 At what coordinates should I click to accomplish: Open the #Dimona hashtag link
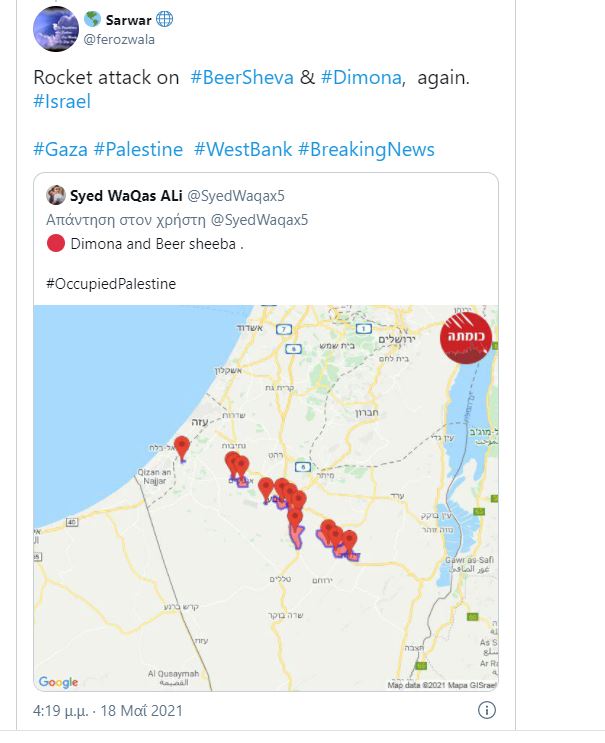click(360, 78)
